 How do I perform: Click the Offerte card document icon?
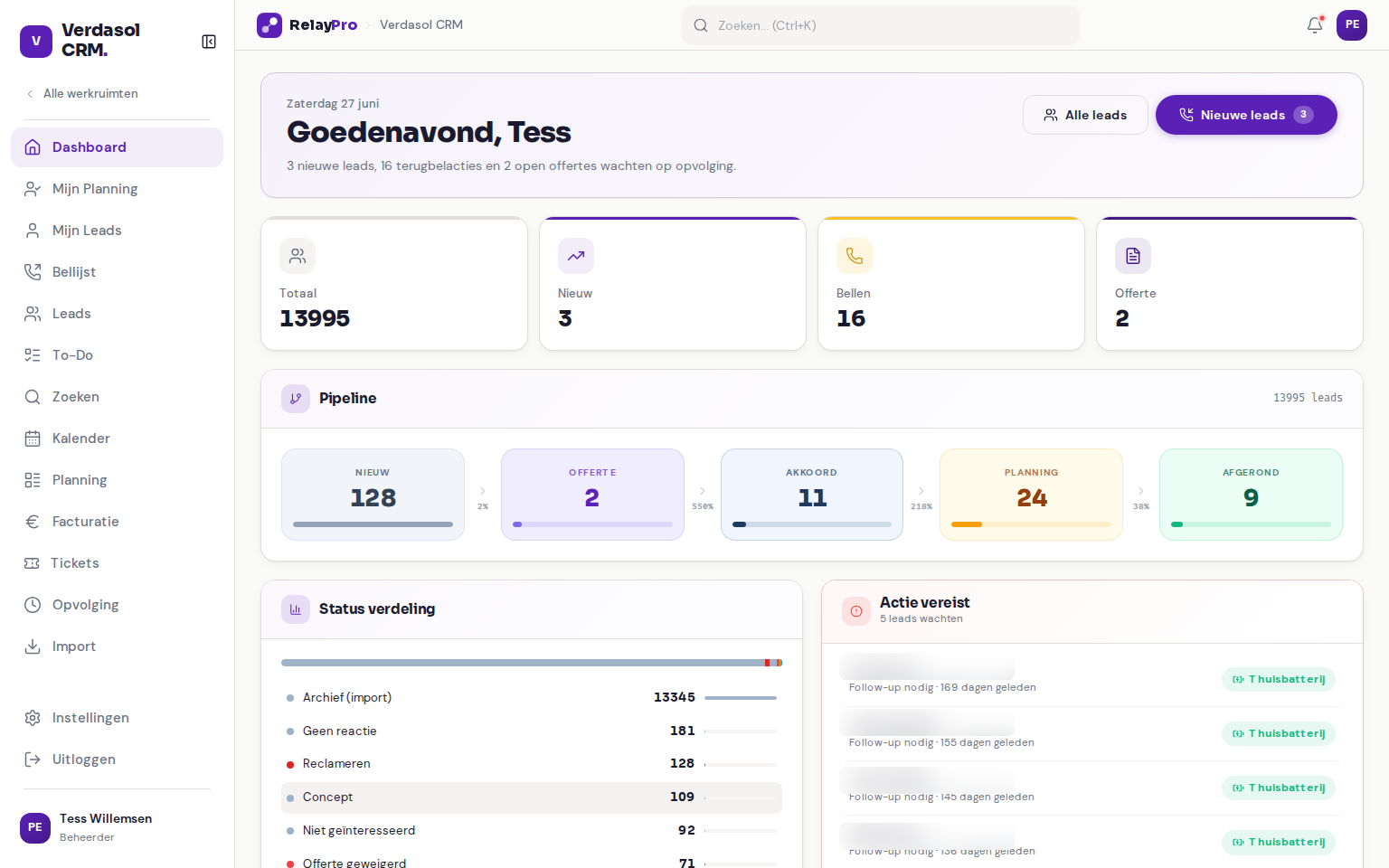pyautogui.click(x=1133, y=256)
